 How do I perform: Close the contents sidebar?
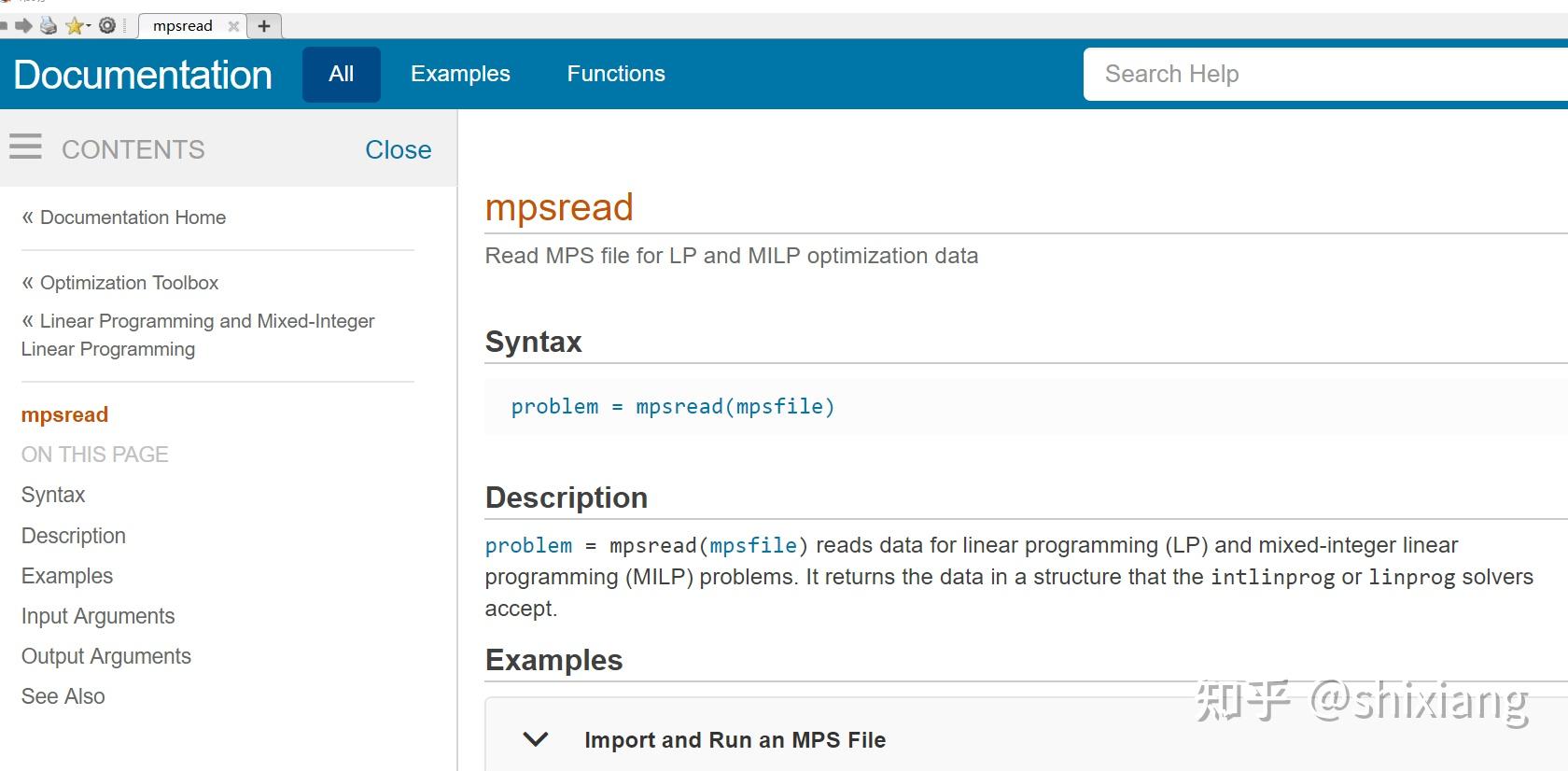398,149
